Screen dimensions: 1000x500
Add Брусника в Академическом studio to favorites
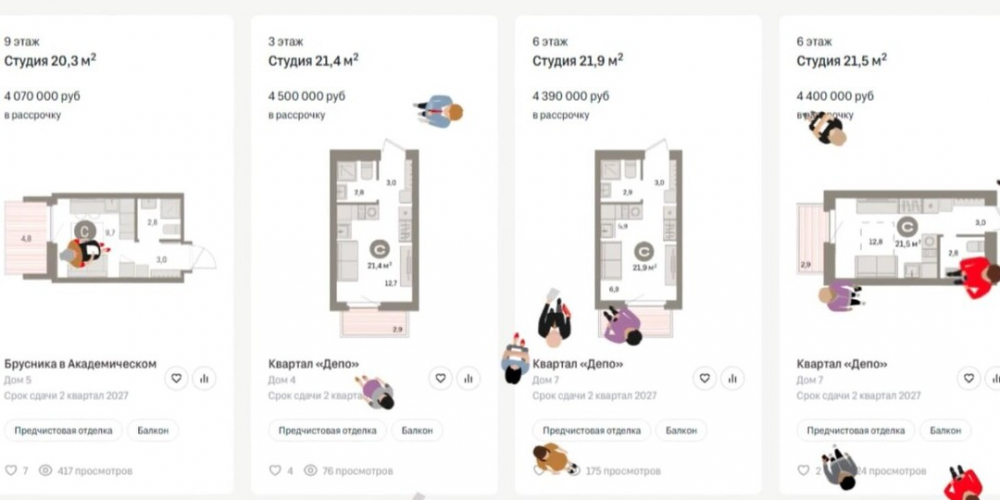177,378
